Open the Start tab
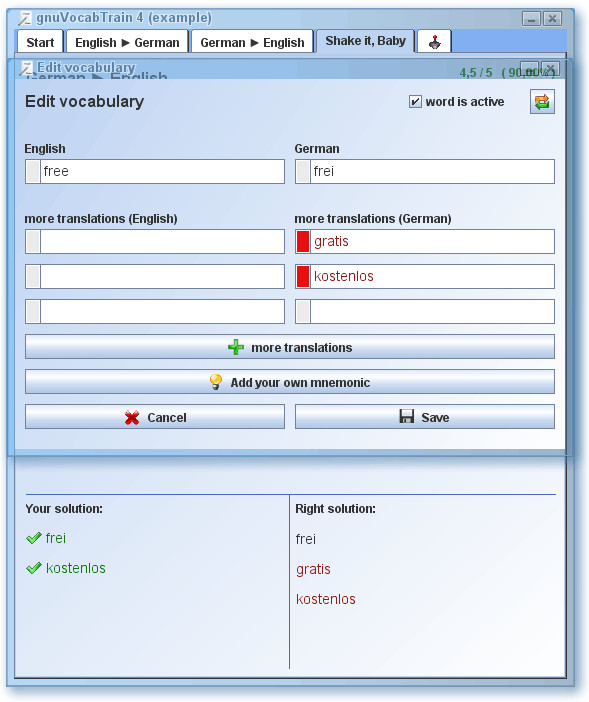Screen dimensions: 589x702 tap(40, 42)
